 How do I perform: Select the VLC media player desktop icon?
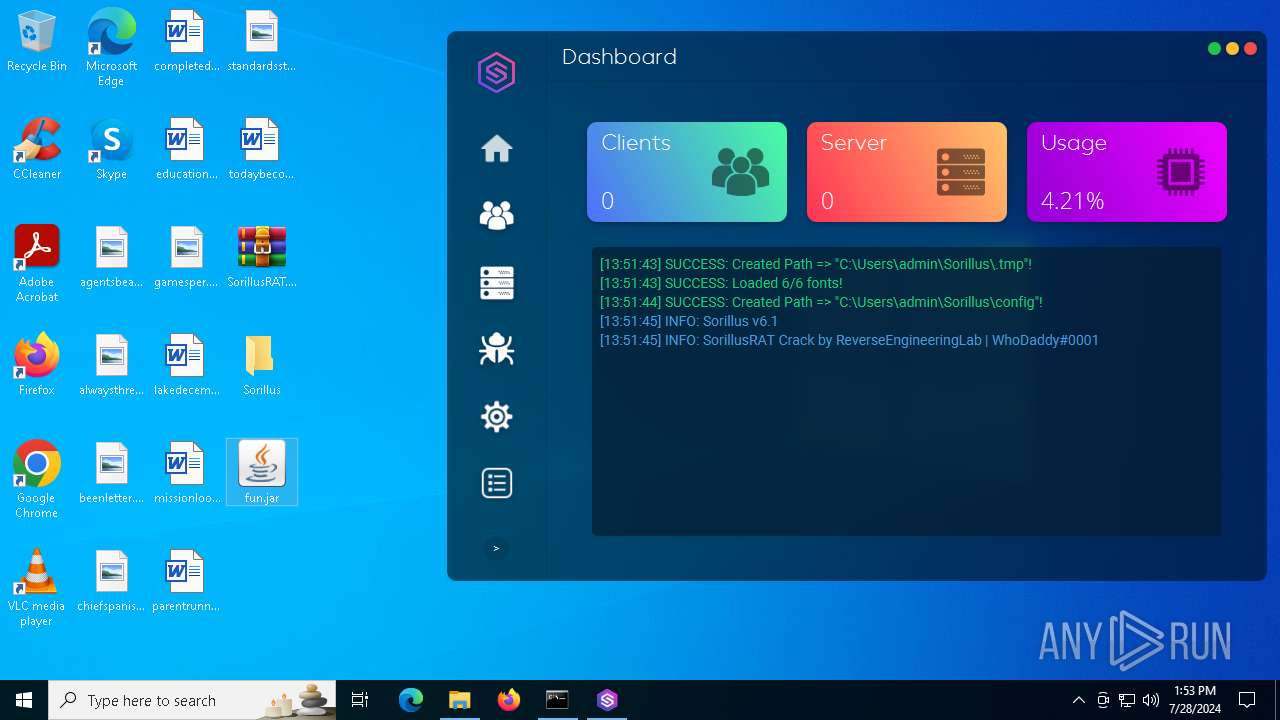(x=37, y=588)
